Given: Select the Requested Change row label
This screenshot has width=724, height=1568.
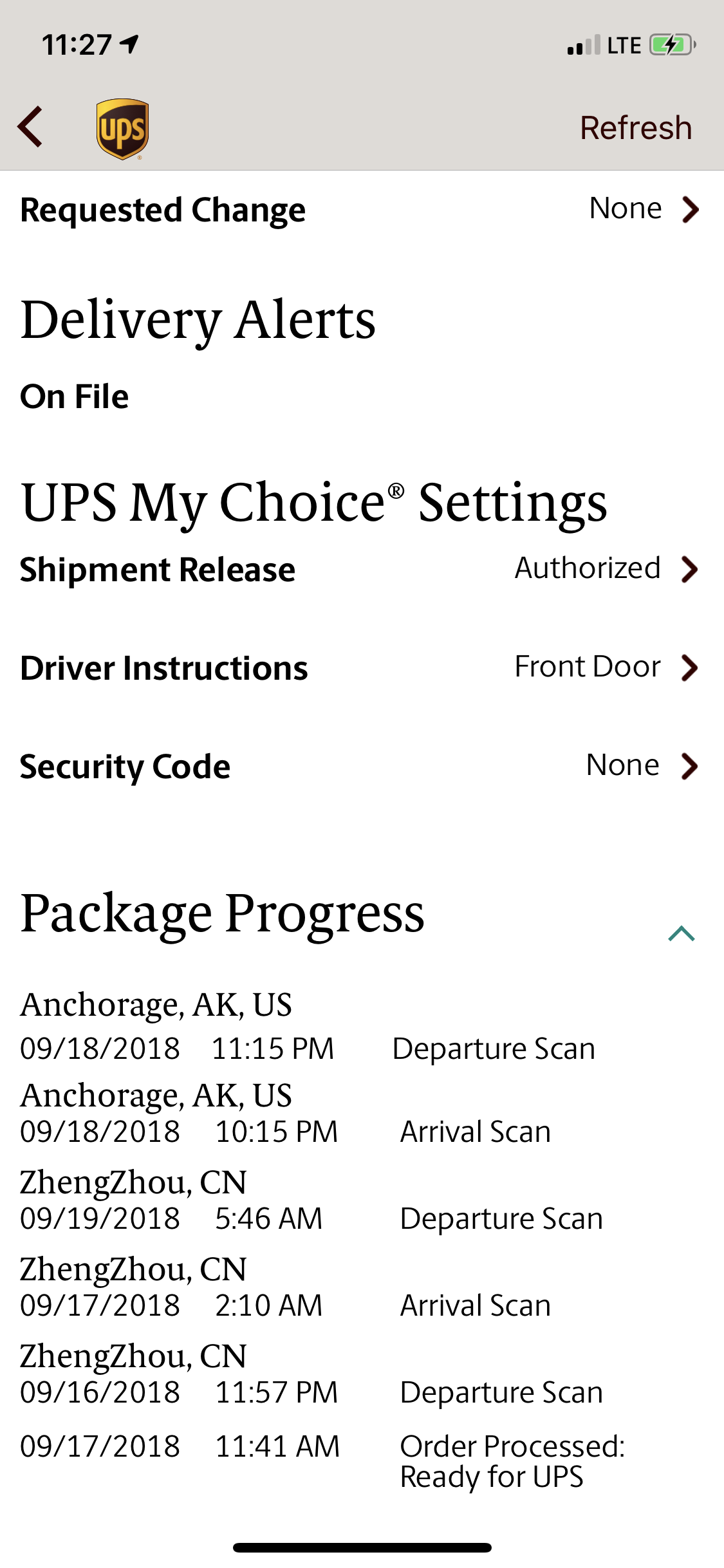Looking at the screenshot, I should [x=163, y=210].
